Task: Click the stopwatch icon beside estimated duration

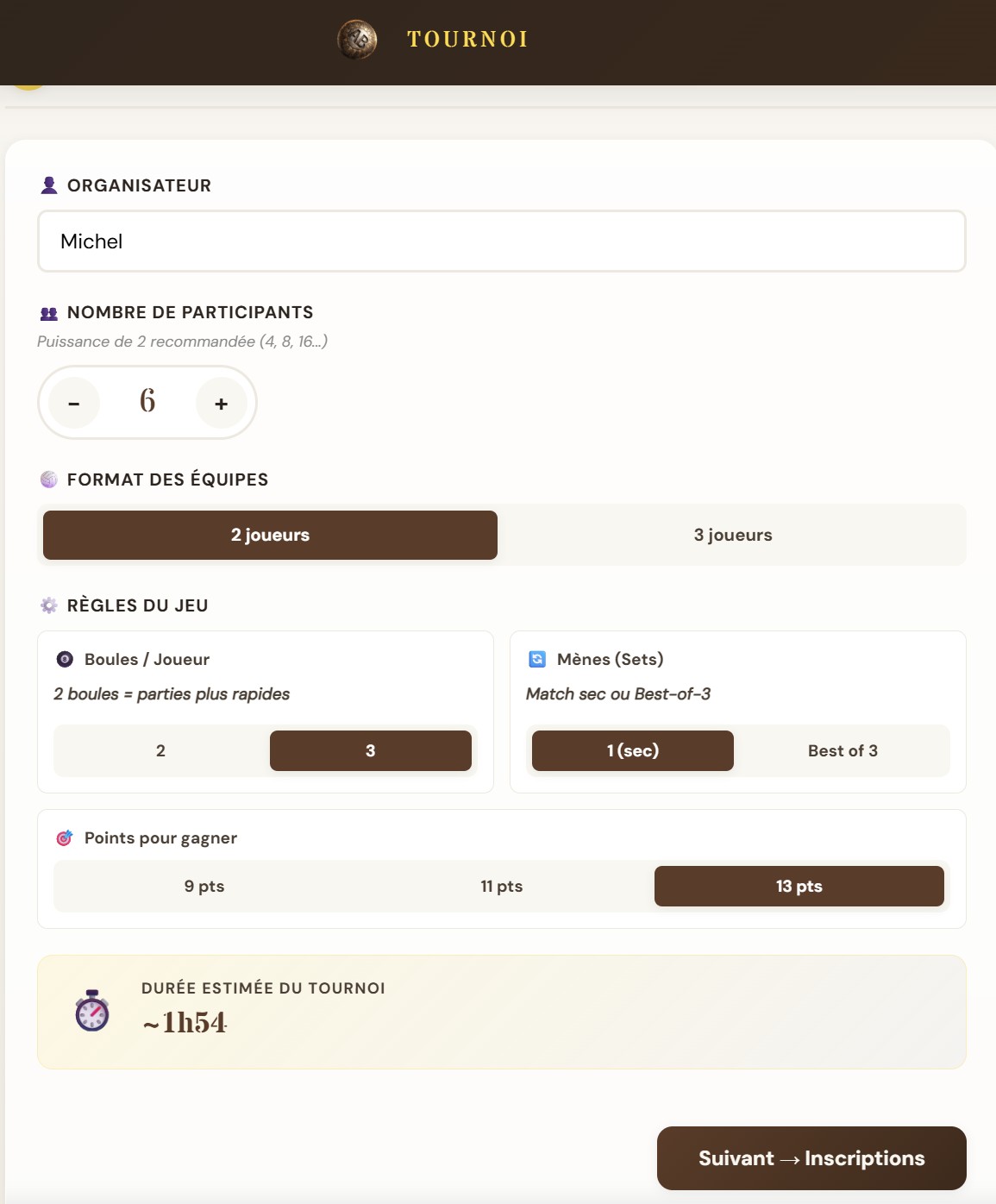Action: point(92,1011)
